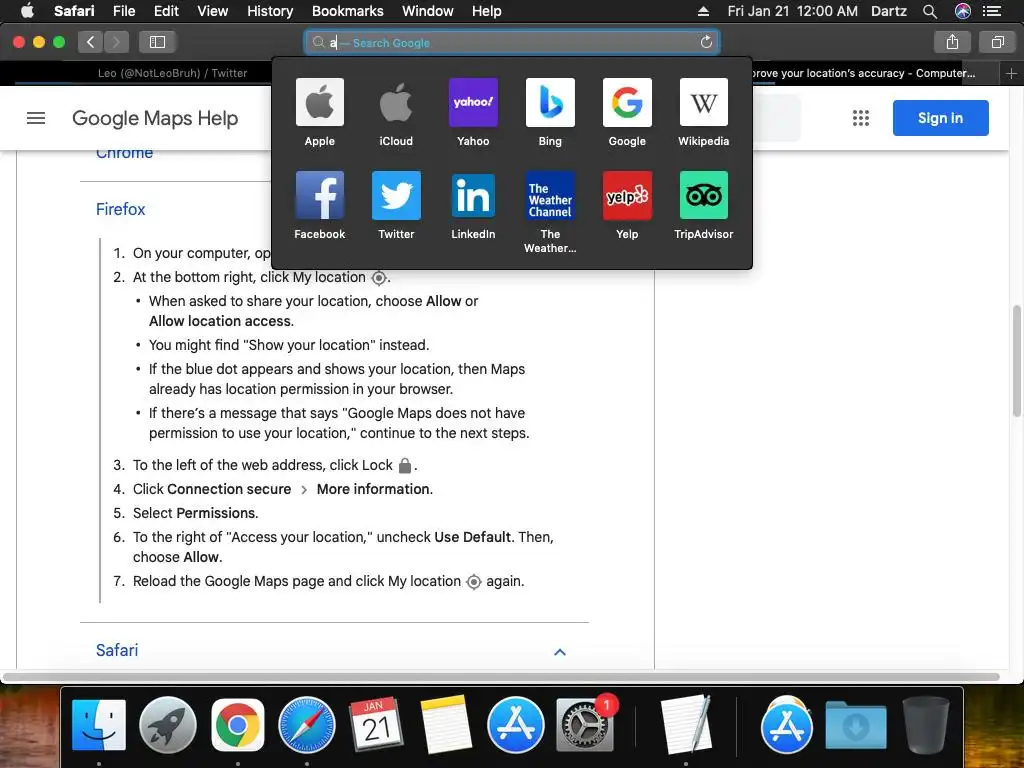Click the horizontal scrollbar at the bottom
The height and width of the screenshot is (768, 1024).
click(x=501, y=677)
